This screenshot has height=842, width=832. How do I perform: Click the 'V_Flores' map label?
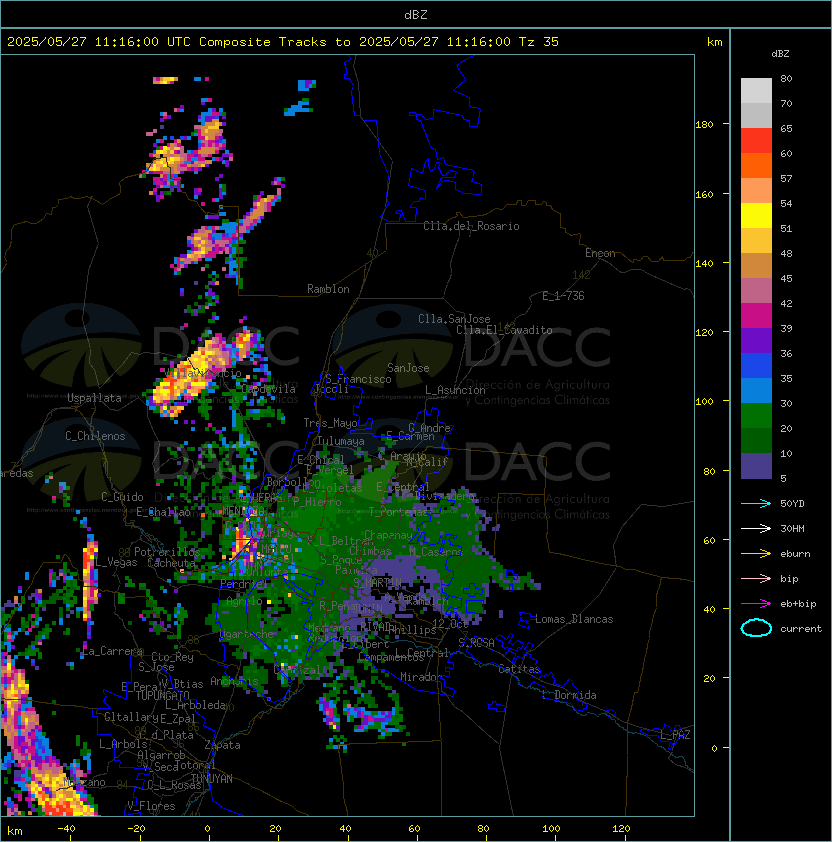[x=151, y=806]
